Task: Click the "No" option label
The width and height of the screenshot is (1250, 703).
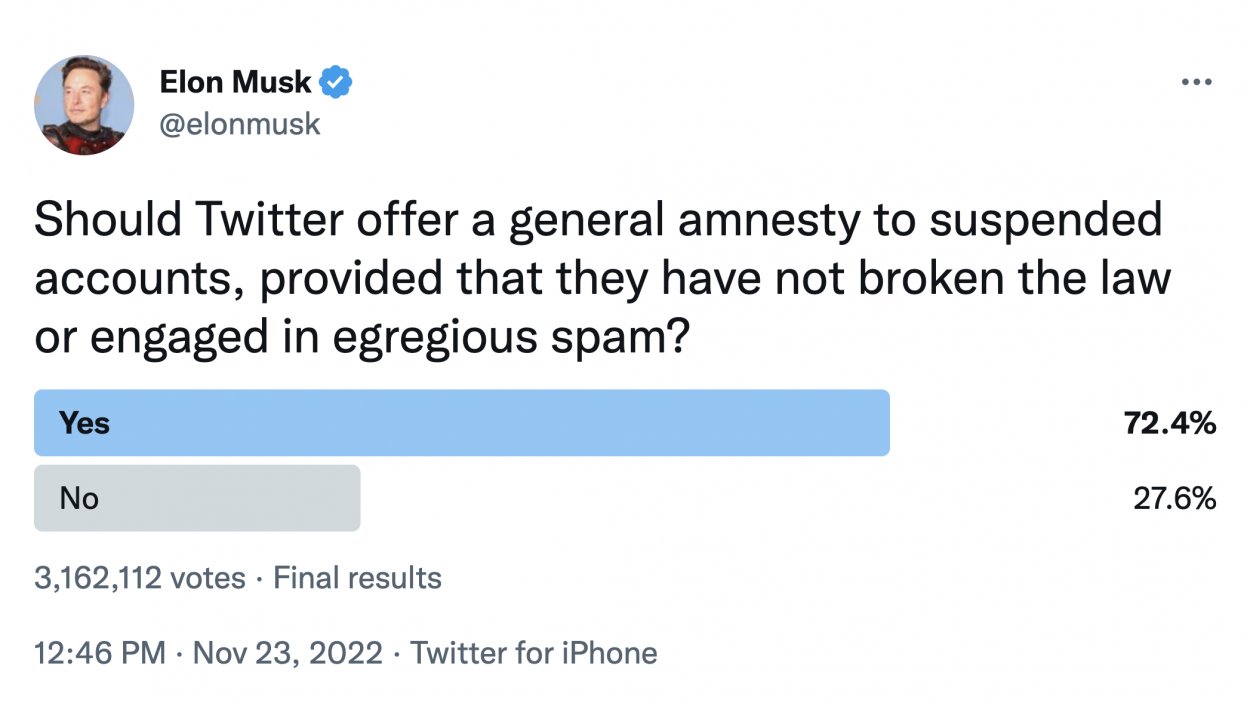Action: (x=79, y=498)
